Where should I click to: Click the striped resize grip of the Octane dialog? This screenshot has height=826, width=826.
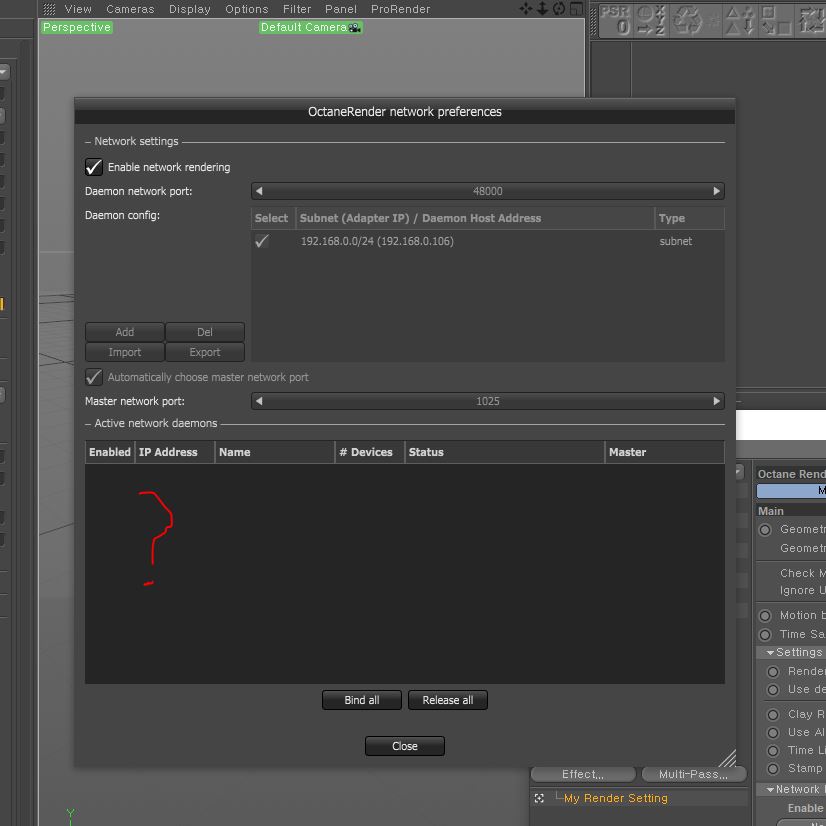coord(727,758)
